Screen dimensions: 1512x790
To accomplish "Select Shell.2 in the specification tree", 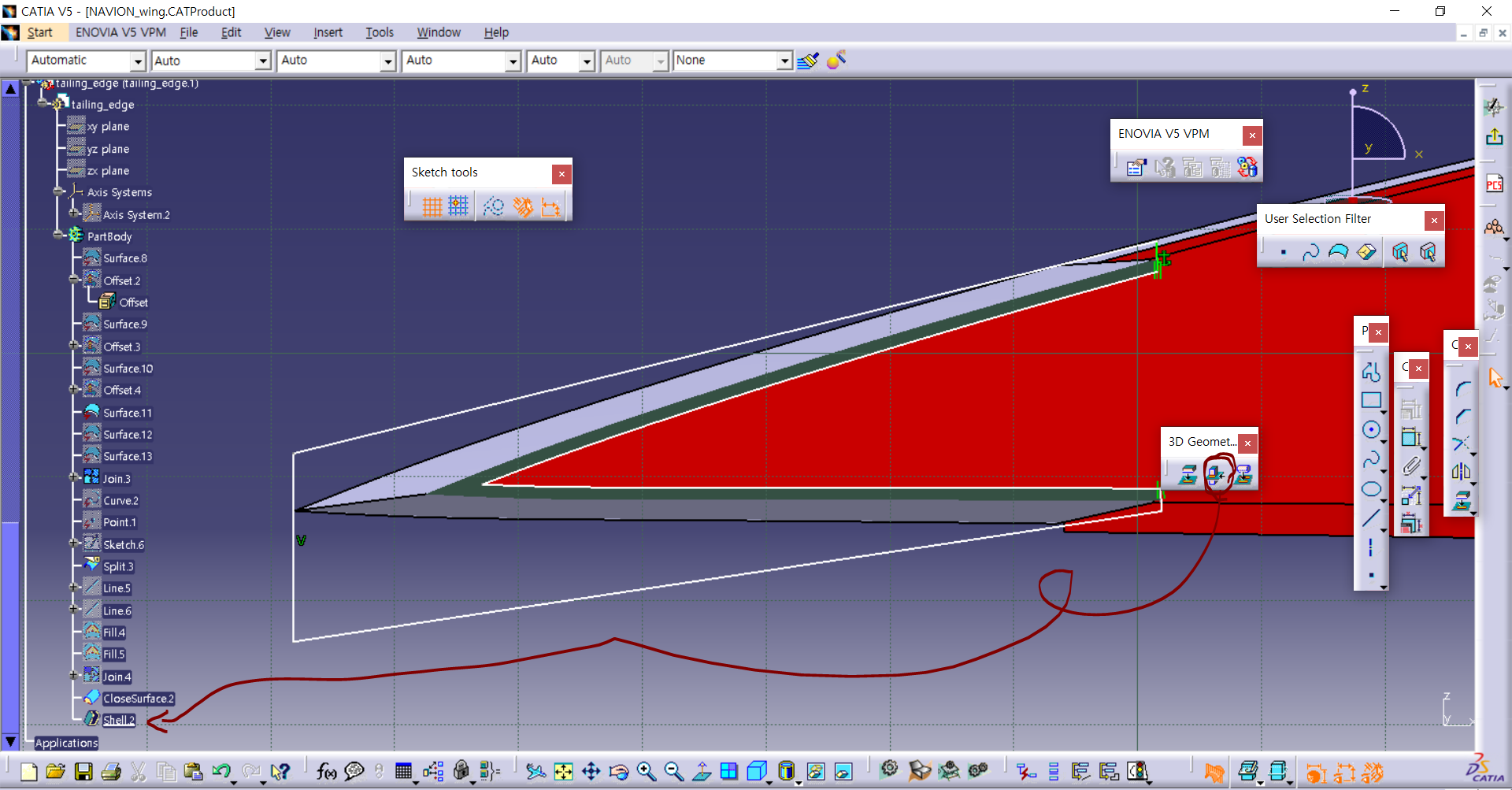I will pos(118,720).
